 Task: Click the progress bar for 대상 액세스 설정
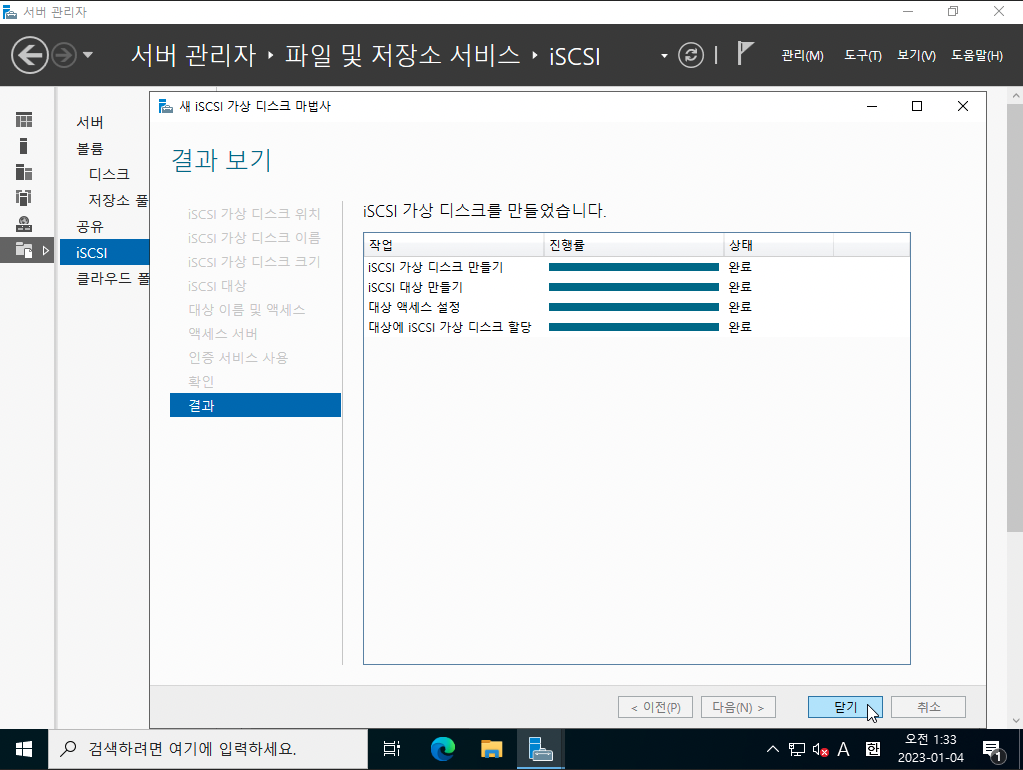point(634,307)
